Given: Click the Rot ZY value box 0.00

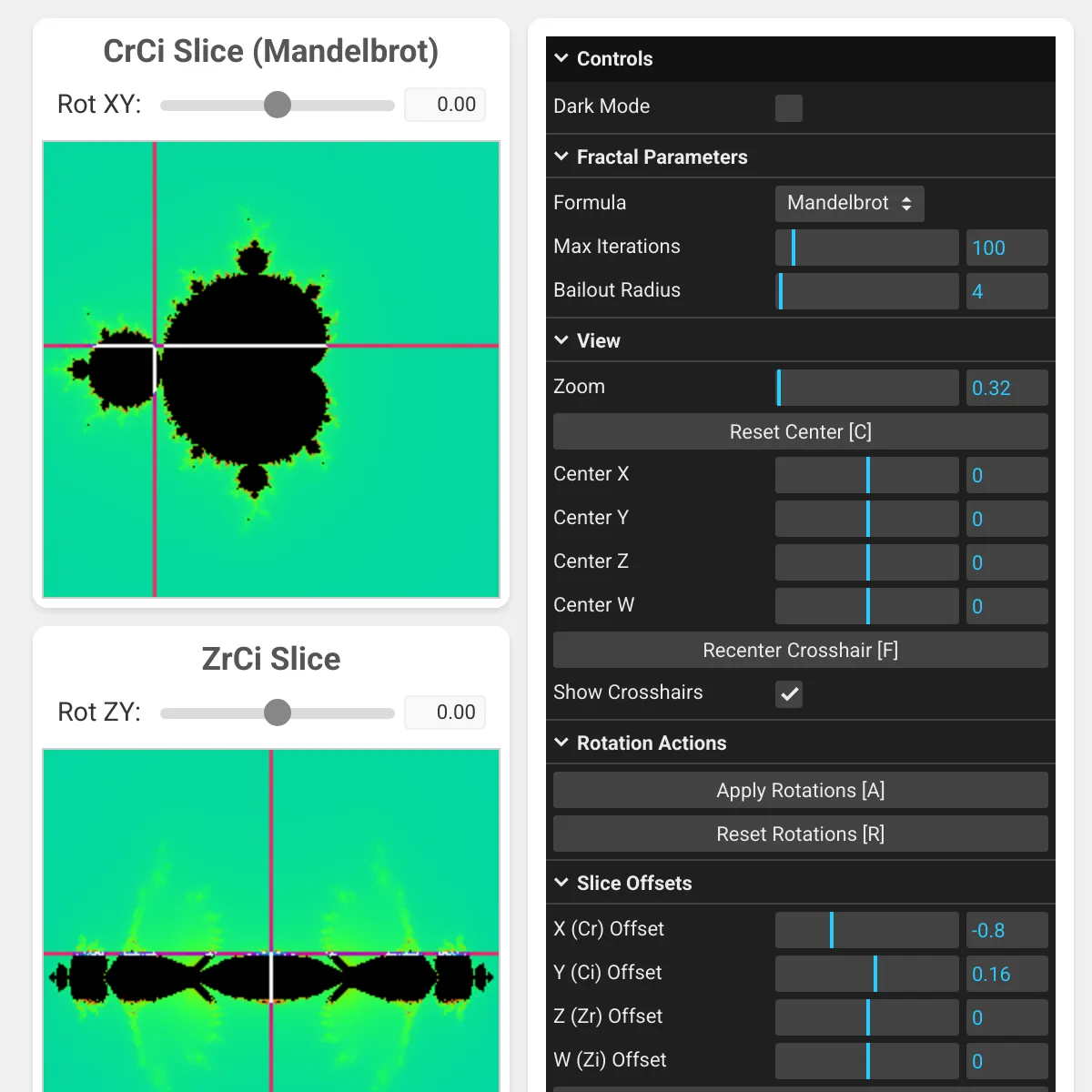Looking at the screenshot, I should coord(445,713).
